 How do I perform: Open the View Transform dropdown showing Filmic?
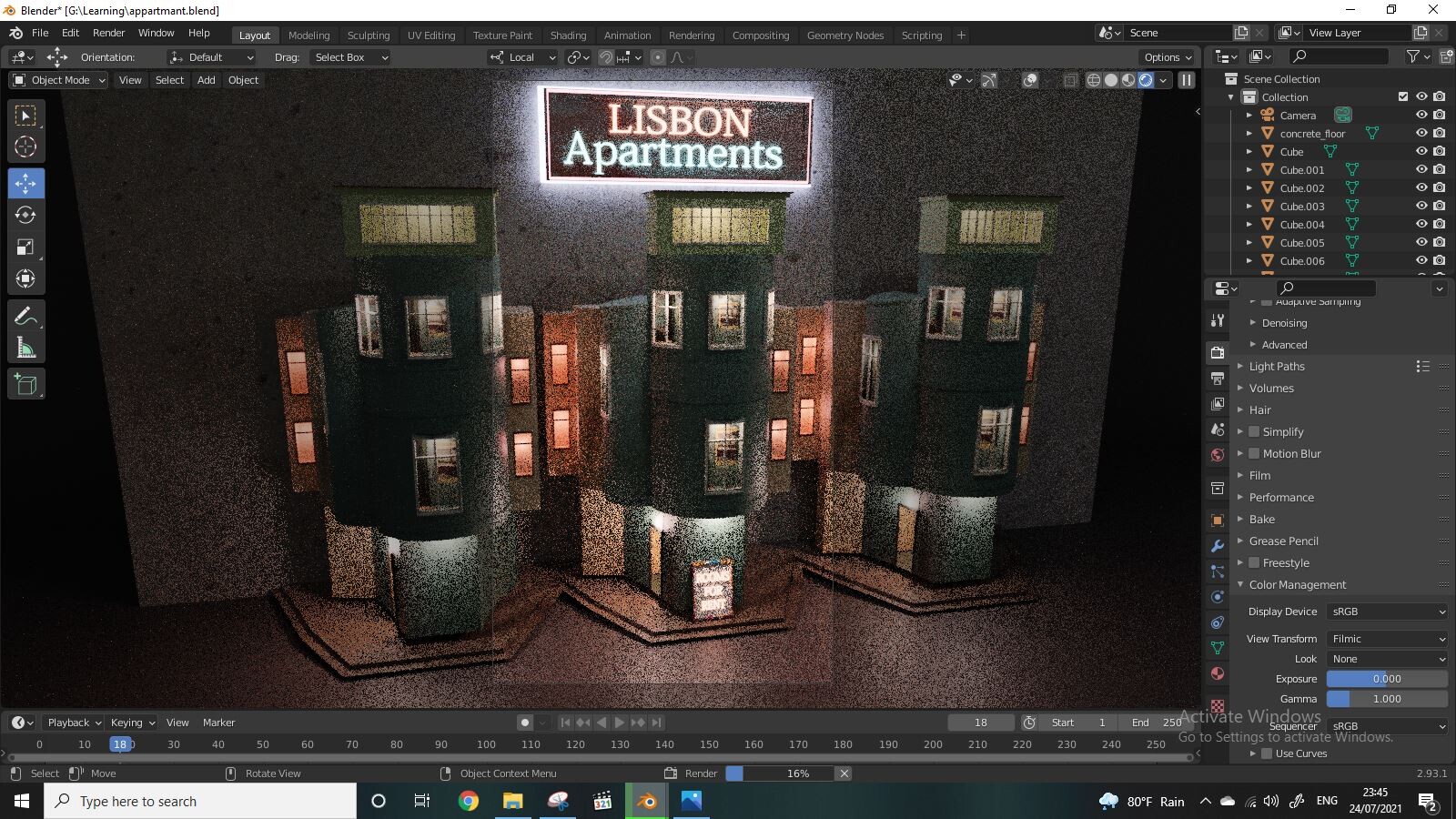[x=1387, y=638]
